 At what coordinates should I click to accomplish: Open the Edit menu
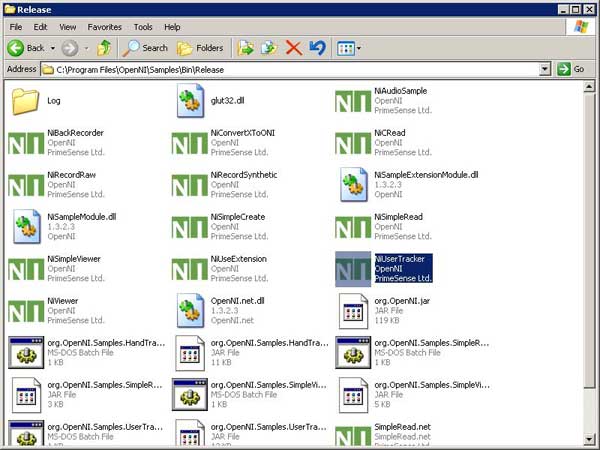point(40,27)
